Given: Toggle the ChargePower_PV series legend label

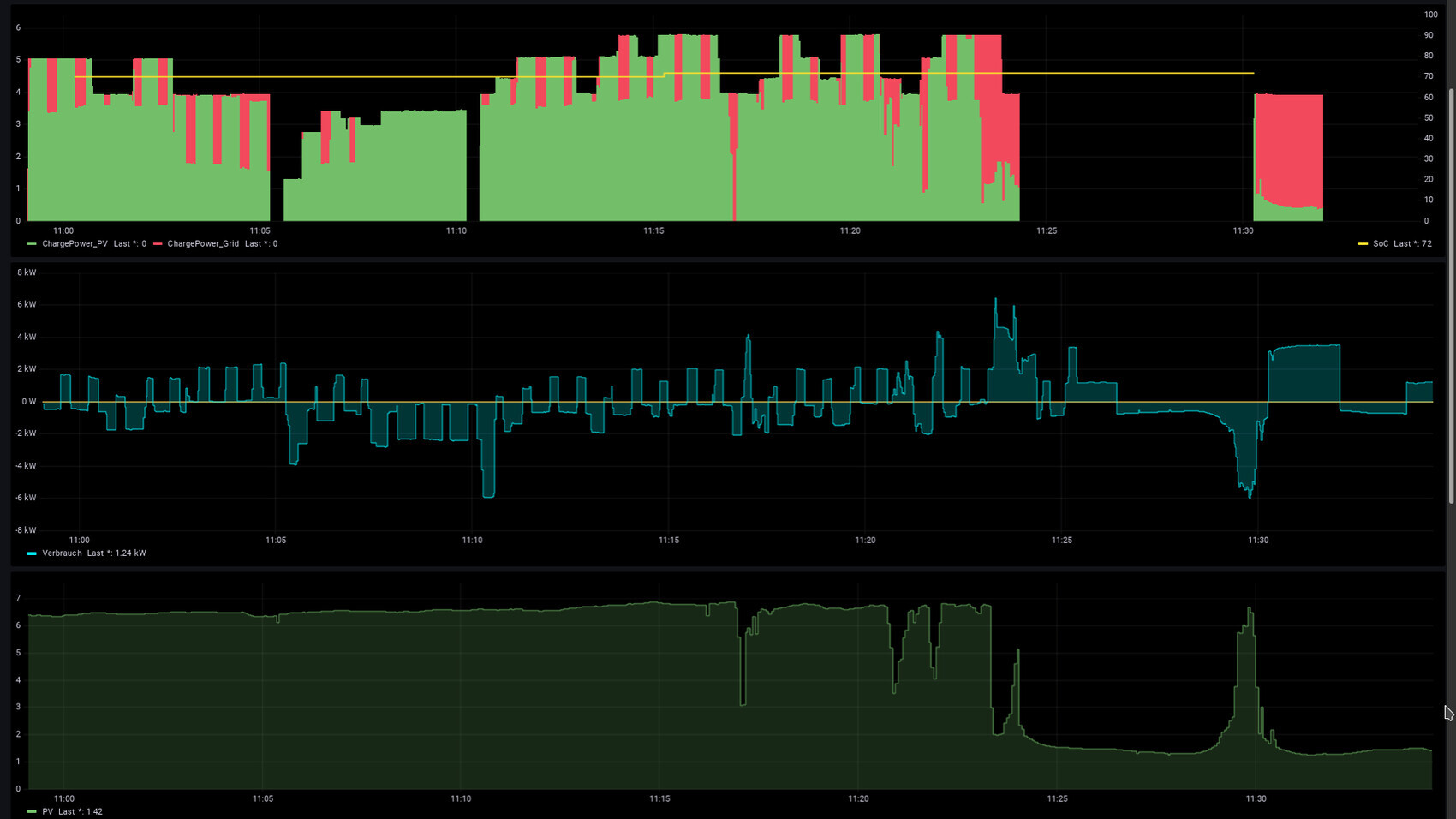Looking at the screenshot, I should click(75, 244).
